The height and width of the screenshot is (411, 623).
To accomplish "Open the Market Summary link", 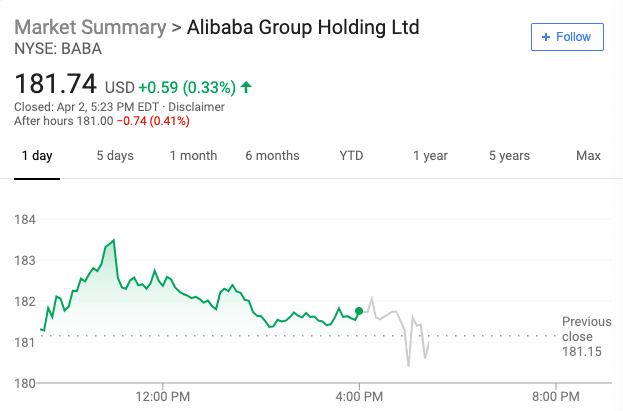I will 90,27.
